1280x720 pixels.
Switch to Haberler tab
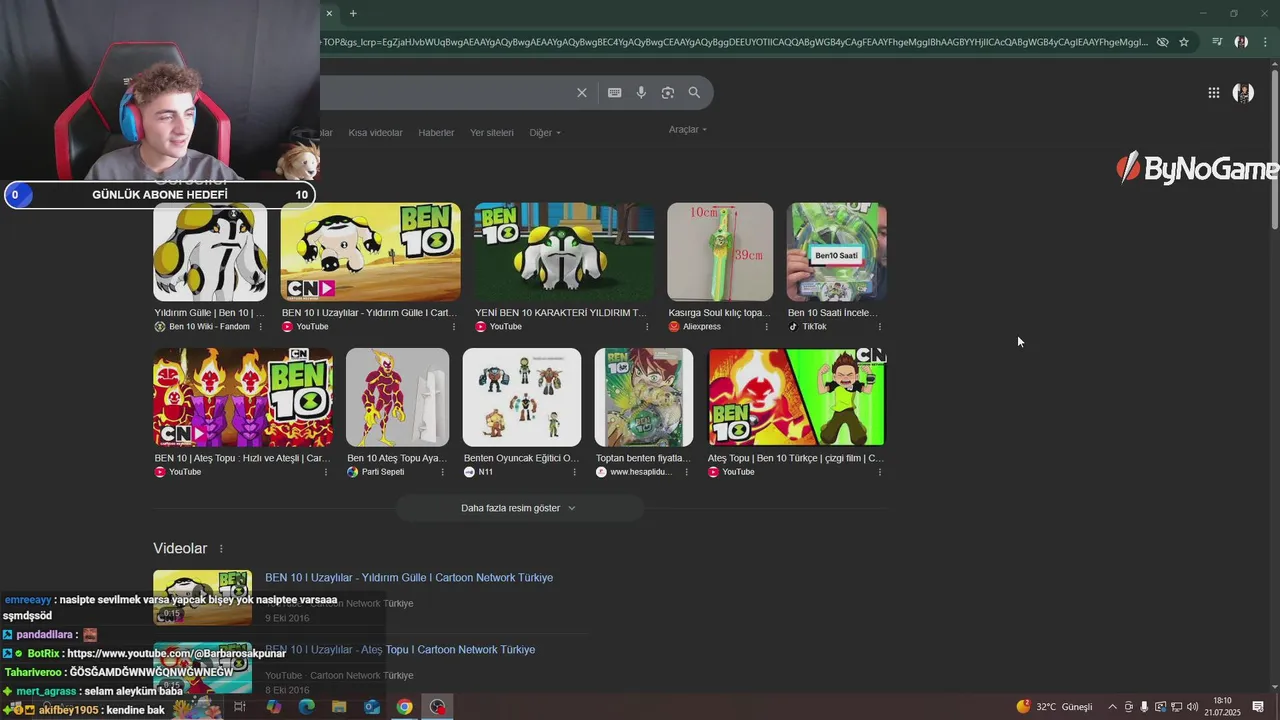(436, 133)
